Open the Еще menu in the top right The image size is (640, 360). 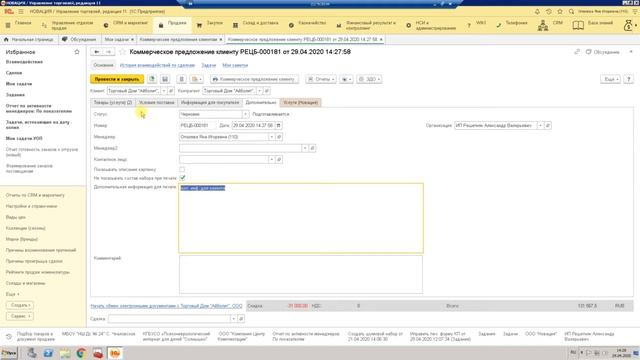610,79
